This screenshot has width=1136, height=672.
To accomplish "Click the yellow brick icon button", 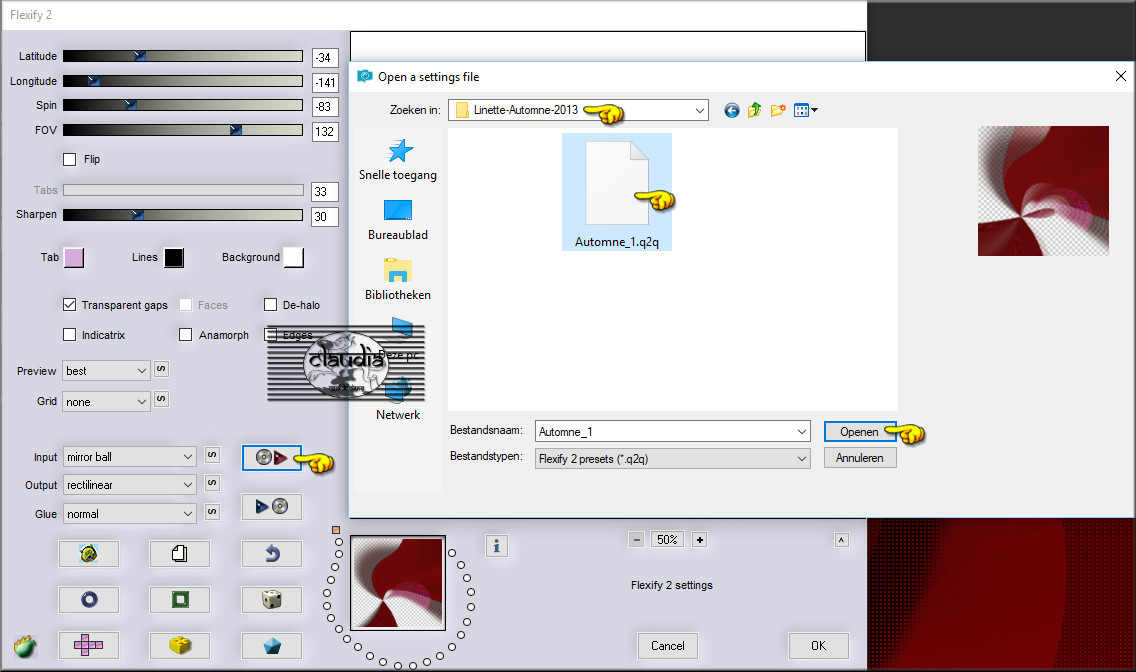I will pyautogui.click(x=180, y=645).
